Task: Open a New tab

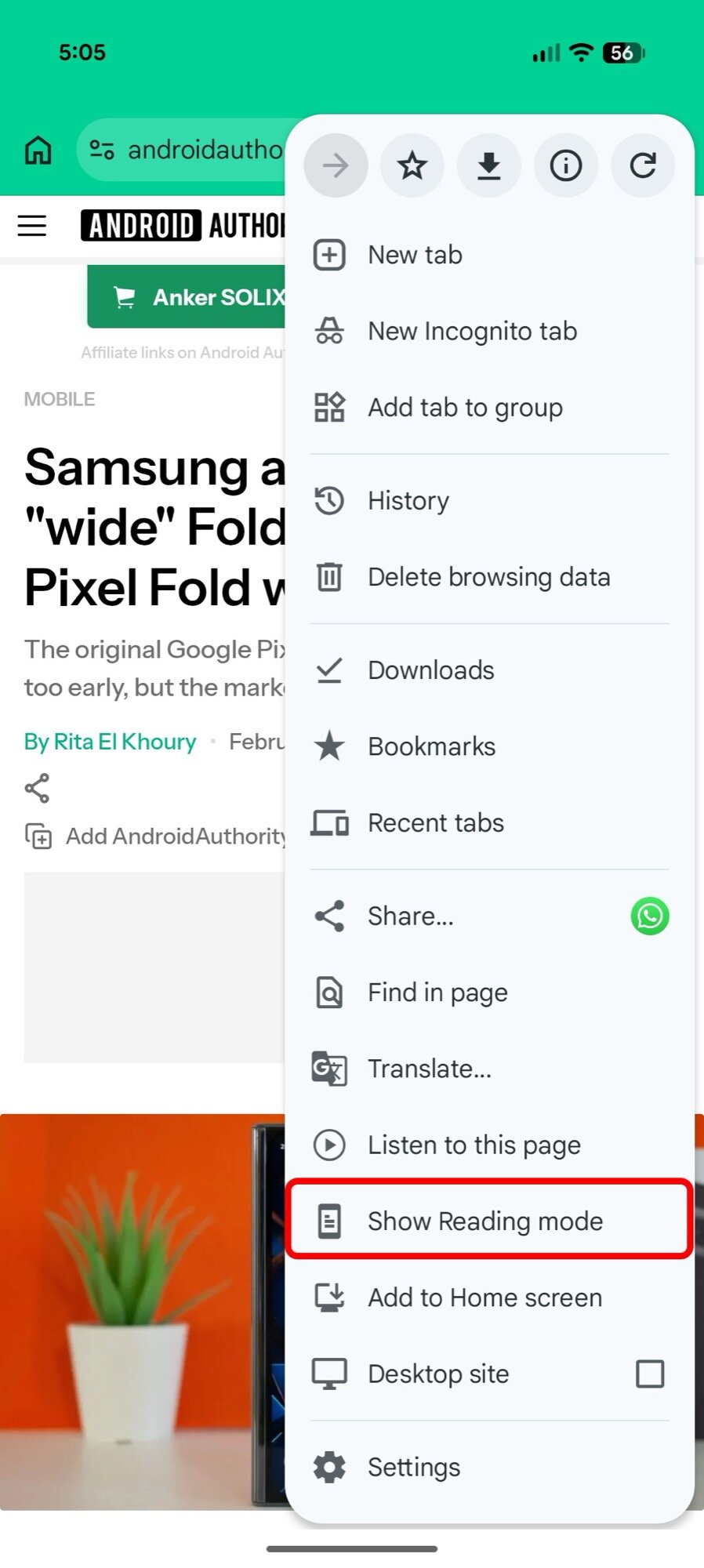Action: (416, 254)
